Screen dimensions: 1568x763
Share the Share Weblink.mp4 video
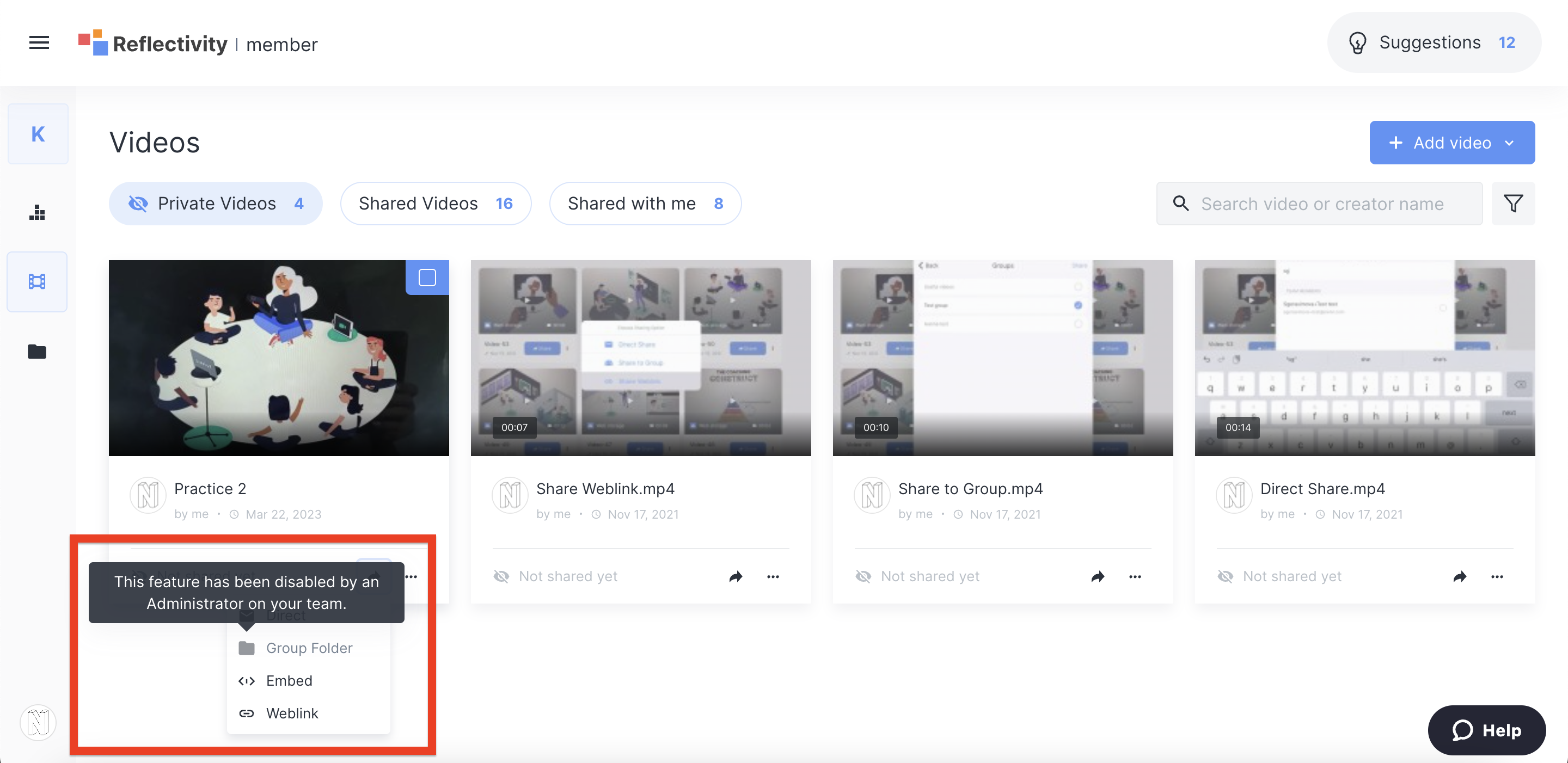click(x=736, y=576)
